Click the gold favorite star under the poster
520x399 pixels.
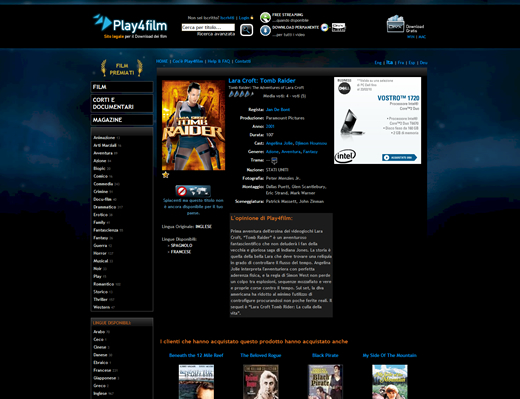coord(165,175)
